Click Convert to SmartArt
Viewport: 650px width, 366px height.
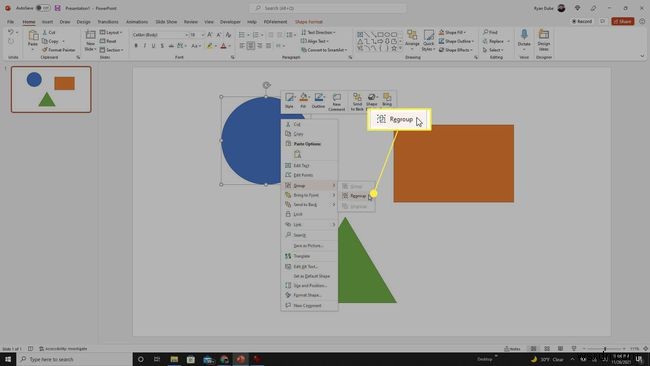point(324,50)
